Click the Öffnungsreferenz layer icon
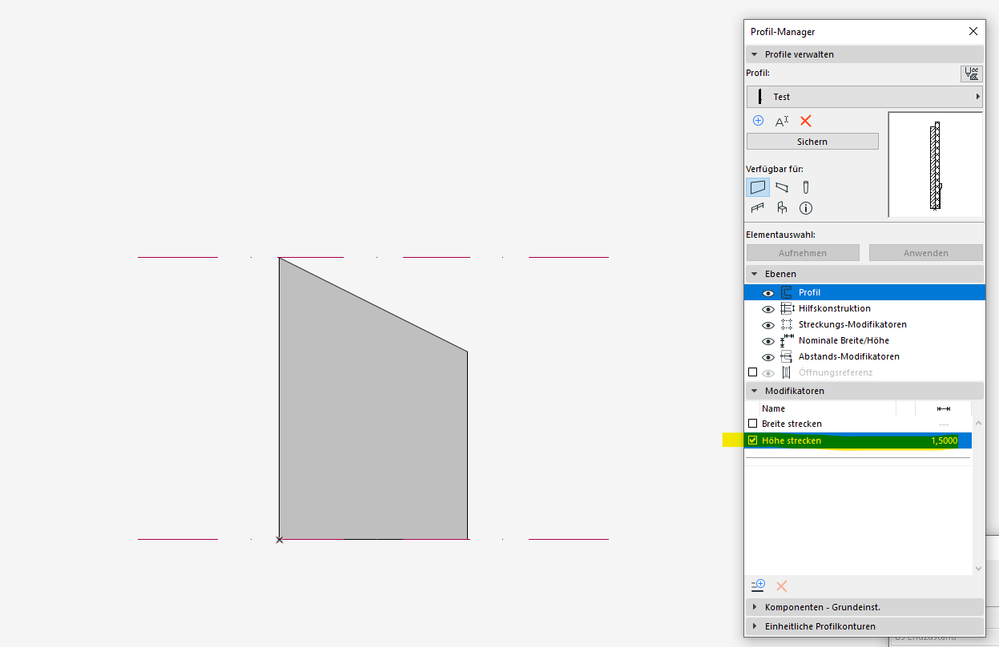 pyautogui.click(x=787, y=373)
